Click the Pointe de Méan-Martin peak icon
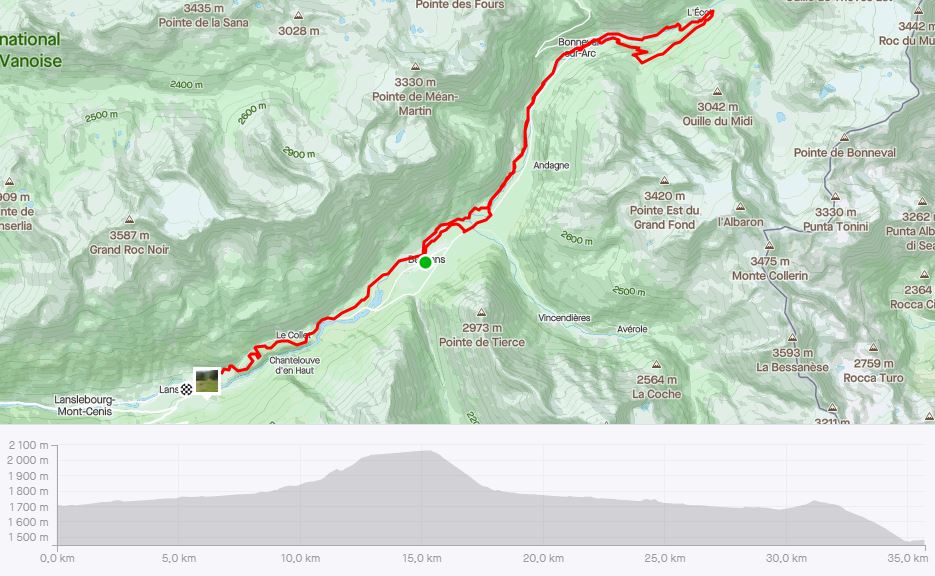This screenshot has width=935, height=576. coord(415,67)
